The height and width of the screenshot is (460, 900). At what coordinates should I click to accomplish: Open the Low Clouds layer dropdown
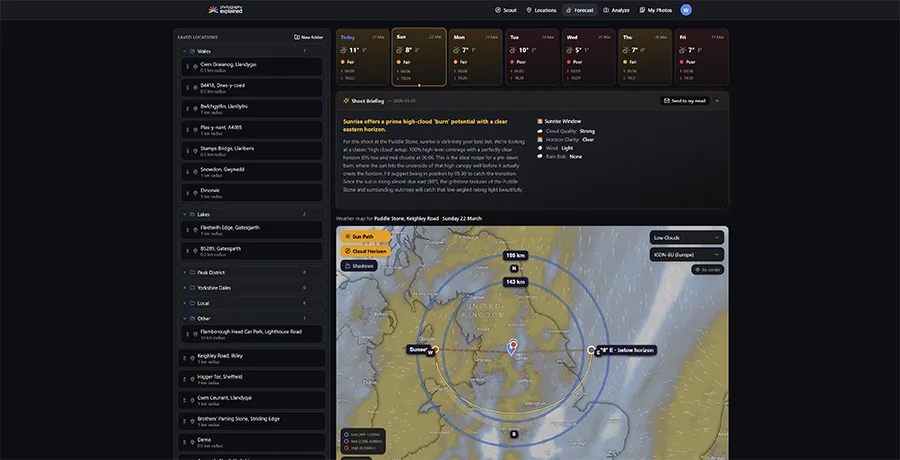click(686, 238)
